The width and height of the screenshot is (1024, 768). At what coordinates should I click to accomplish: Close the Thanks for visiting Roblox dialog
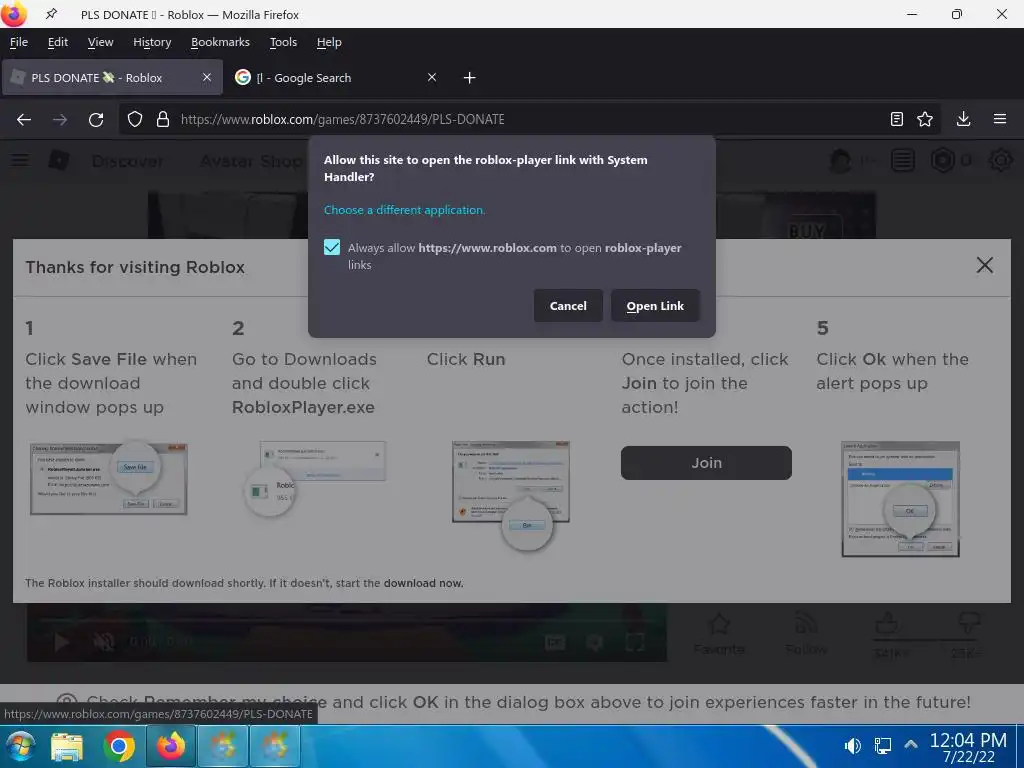tap(984, 265)
